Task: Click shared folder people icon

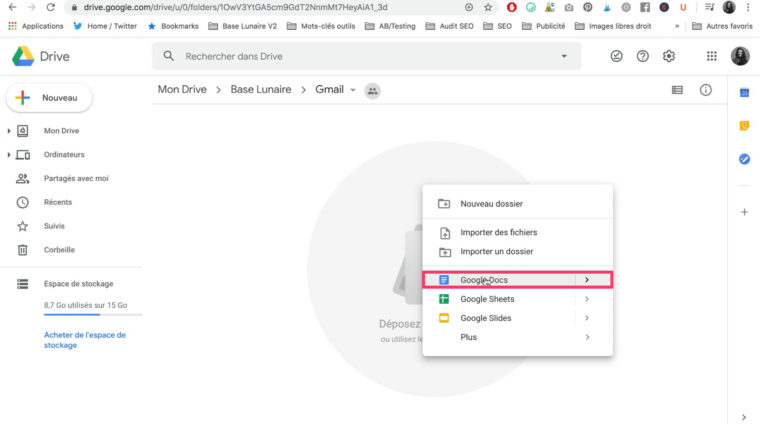Action: pyautogui.click(x=372, y=91)
